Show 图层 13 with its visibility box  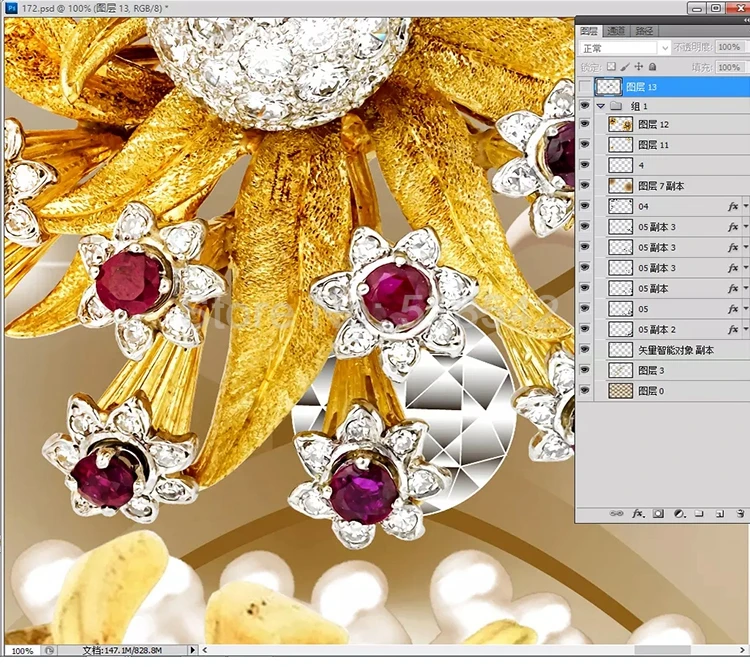pyautogui.click(x=585, y=87)
